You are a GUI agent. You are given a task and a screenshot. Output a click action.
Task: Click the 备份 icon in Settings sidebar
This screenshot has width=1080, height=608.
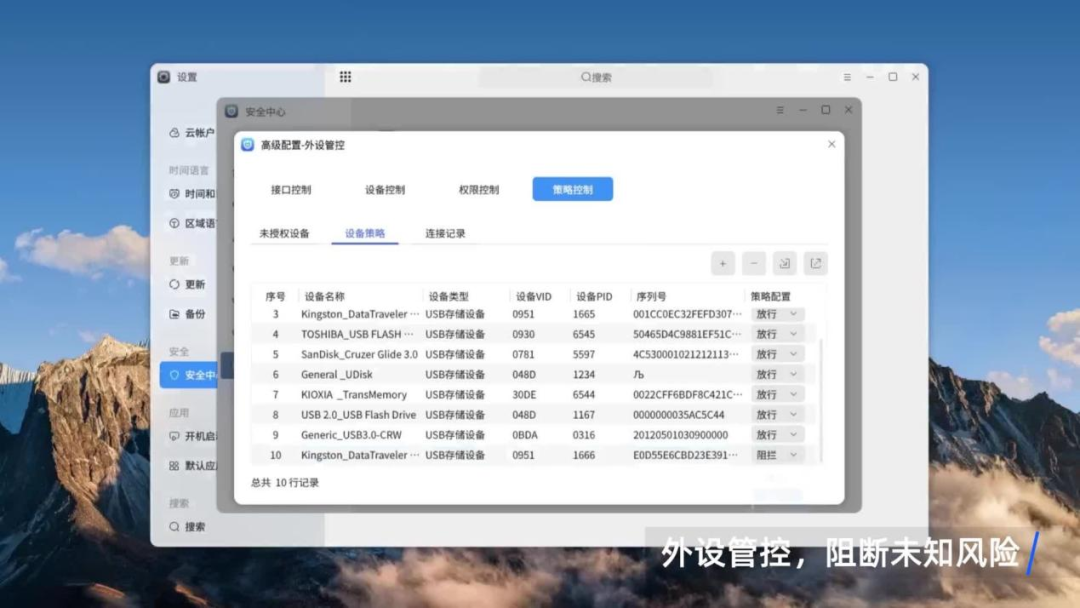click(x=174, y=314)
